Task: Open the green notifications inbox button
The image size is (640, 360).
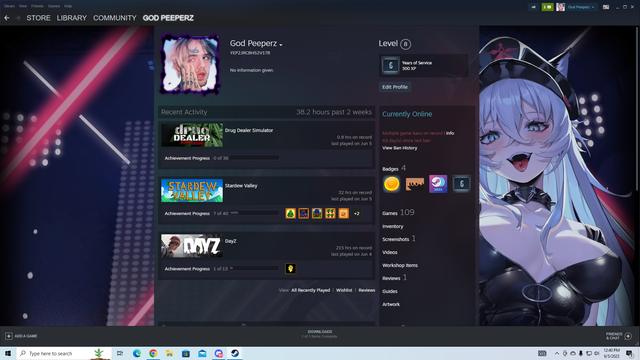Action: (x=547, y=7)
